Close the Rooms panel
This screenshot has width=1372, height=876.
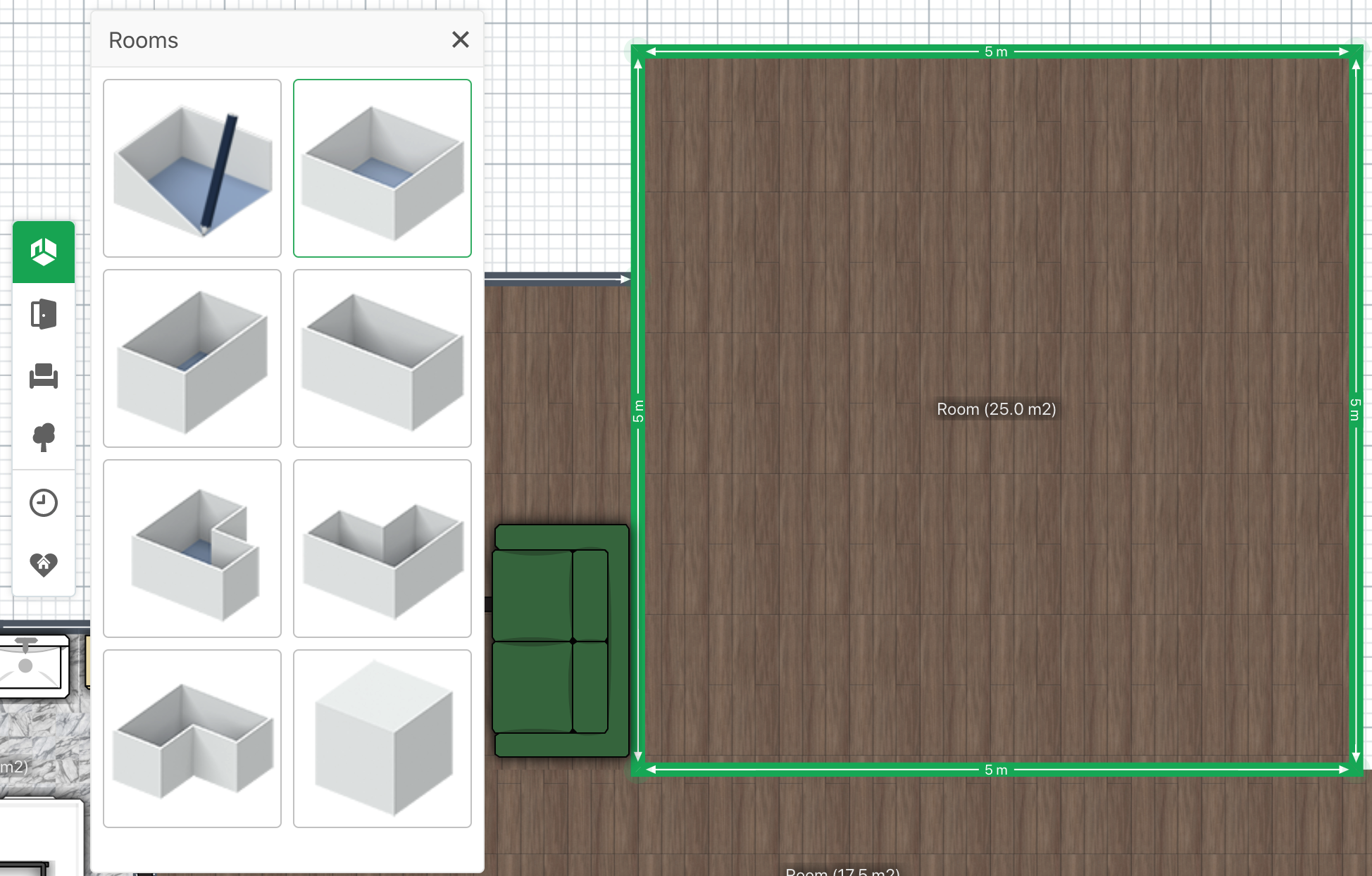460,39
